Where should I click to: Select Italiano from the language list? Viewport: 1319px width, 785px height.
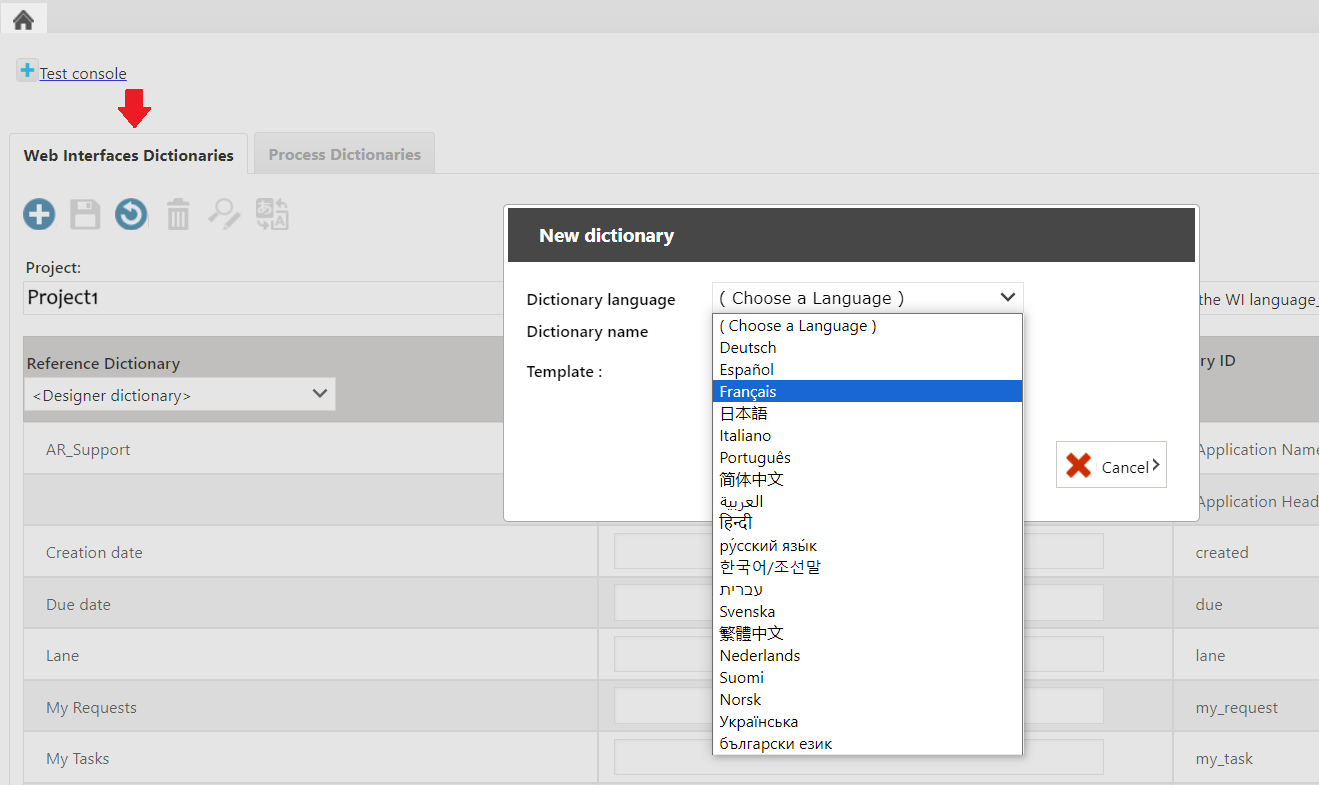pos(867,436)
